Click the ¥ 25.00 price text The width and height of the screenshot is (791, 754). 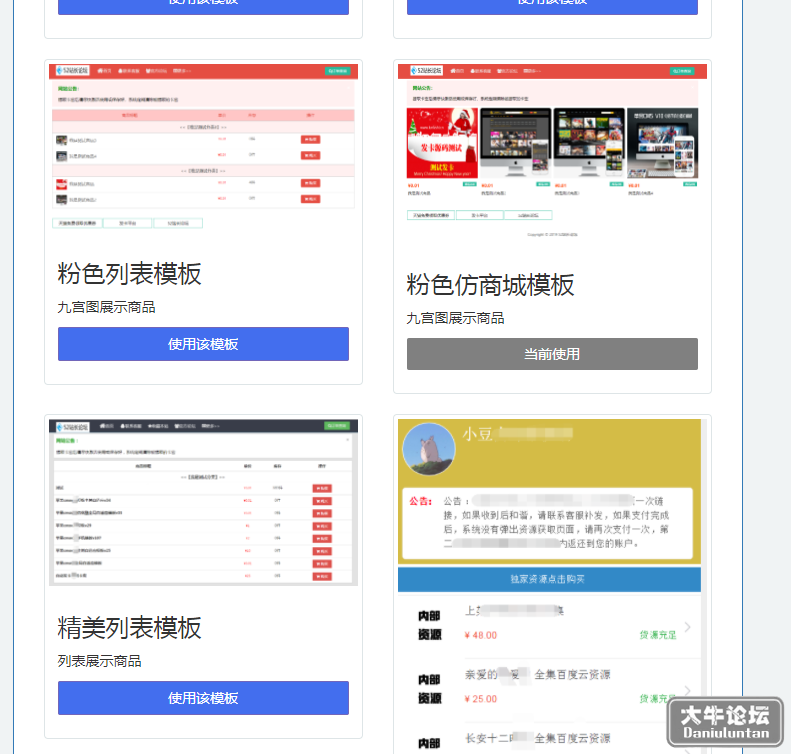(481, 699)
